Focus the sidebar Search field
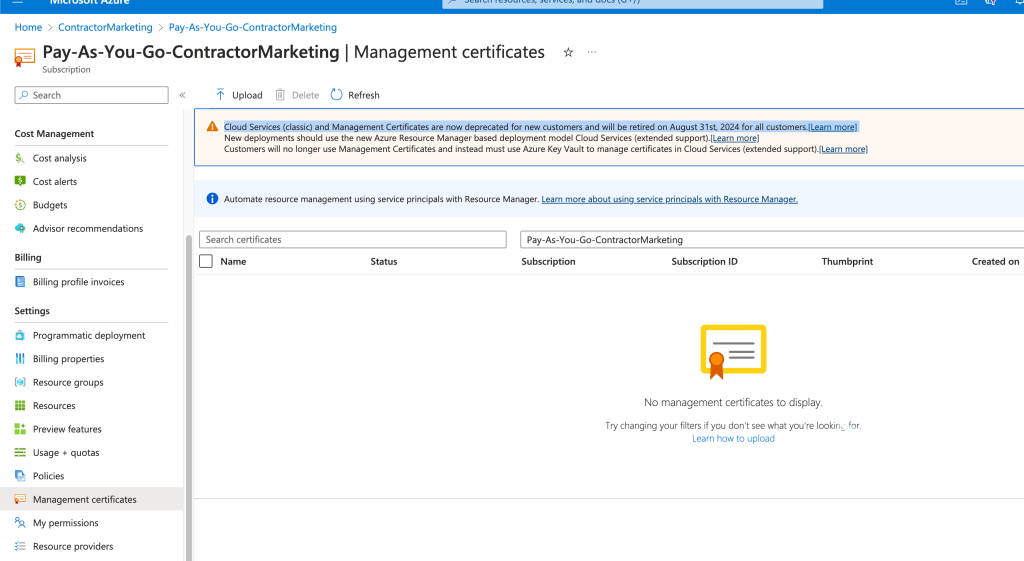The width and height of the screenshot is (1024, 561). [x=91, y=95]
